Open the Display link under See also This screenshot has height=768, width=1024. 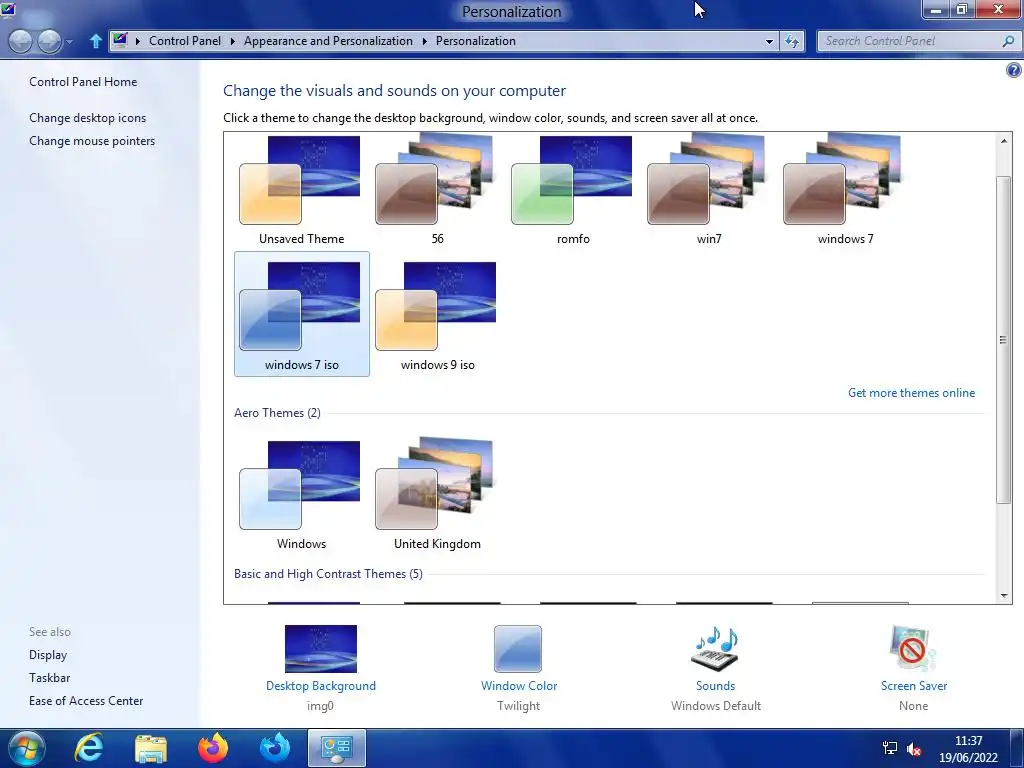click(48, 654)
